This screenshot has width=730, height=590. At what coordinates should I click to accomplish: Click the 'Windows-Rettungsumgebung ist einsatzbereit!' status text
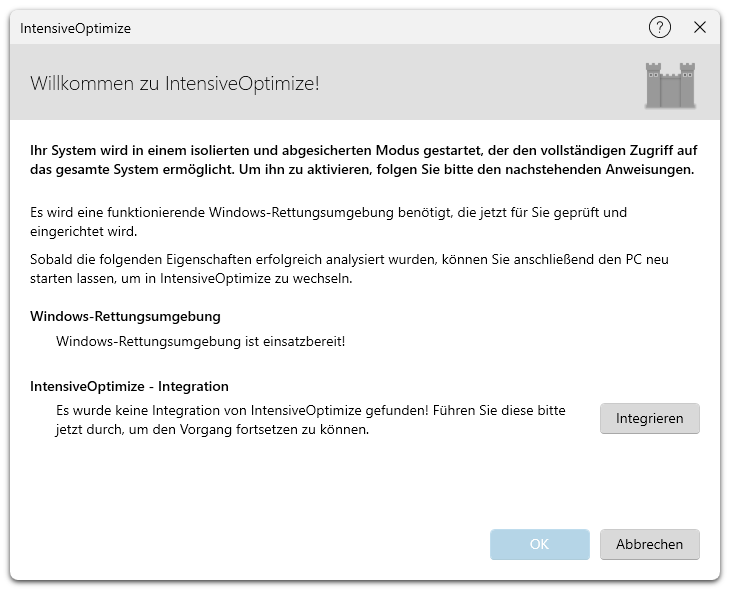201,342
